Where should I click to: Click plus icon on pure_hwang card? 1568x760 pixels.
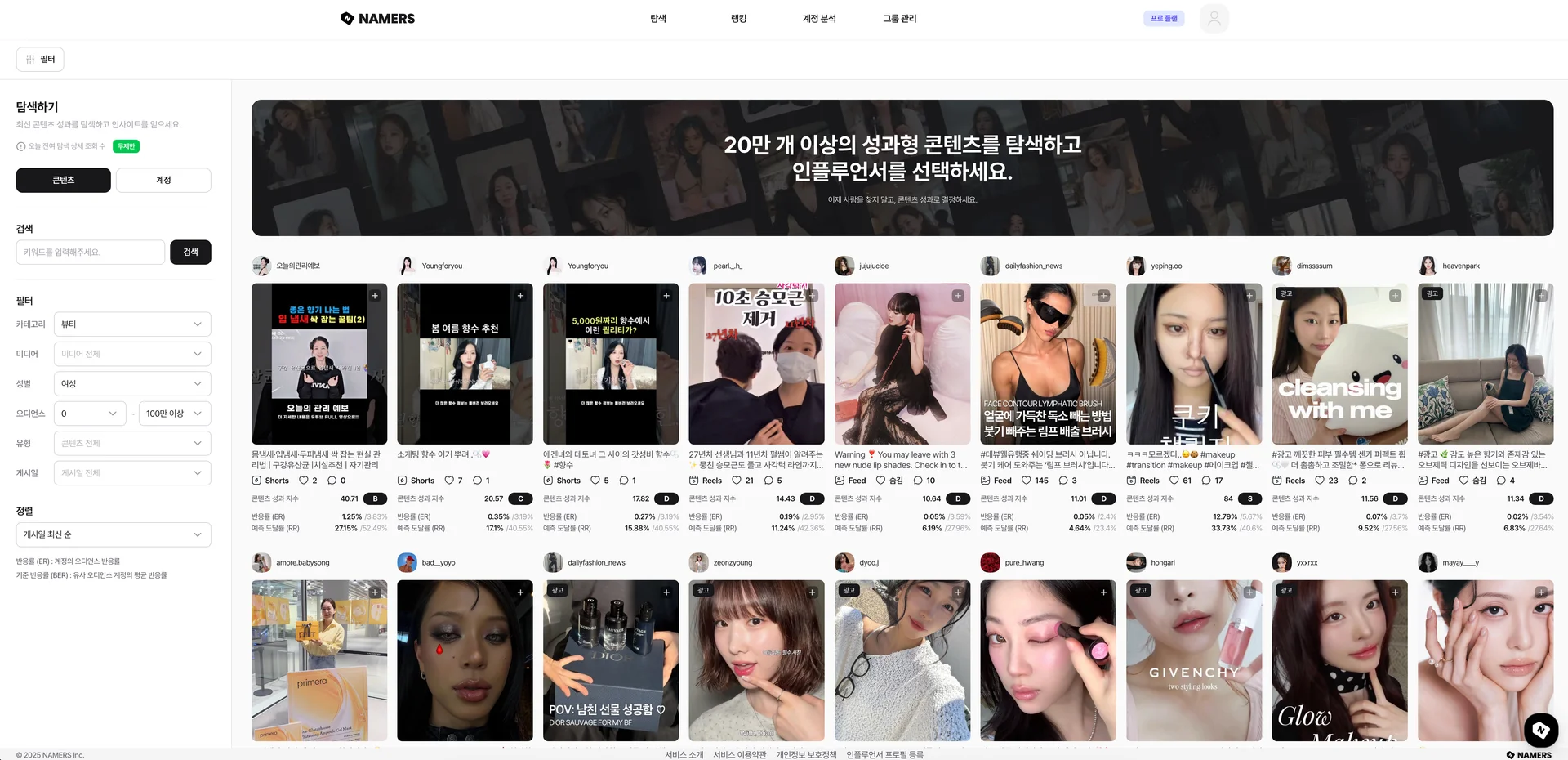[x=1103, y=592]
